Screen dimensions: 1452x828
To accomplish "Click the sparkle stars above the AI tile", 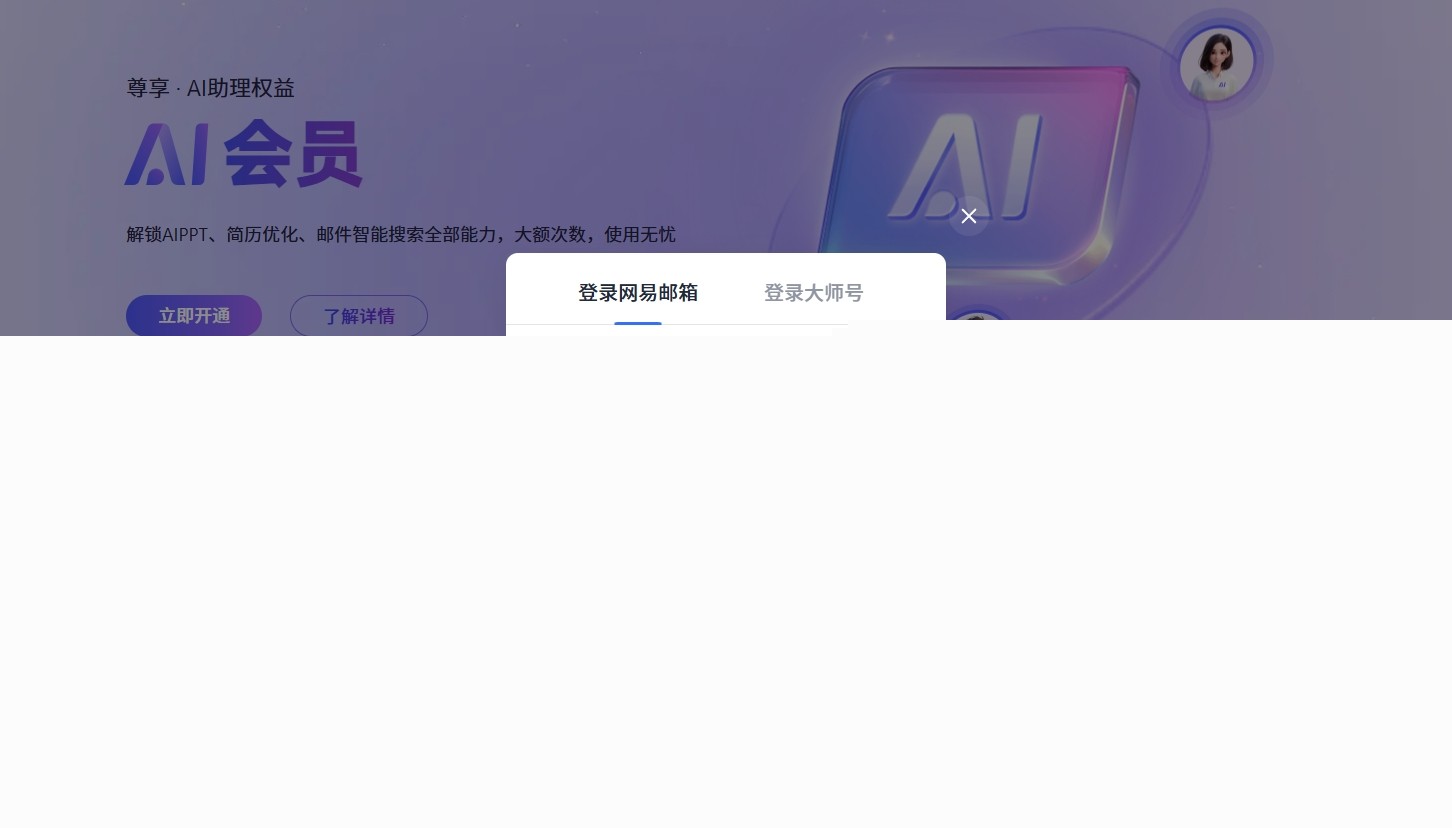I will tap(888, 40).
